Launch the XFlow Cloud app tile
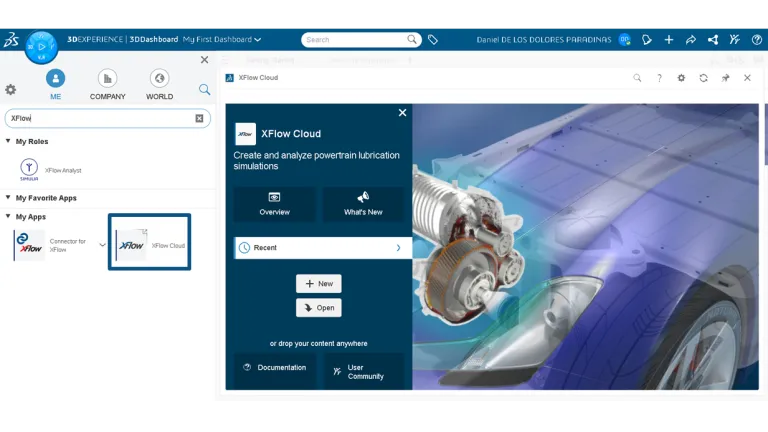Viewport: 768px width, 432px height. (149, 242)
